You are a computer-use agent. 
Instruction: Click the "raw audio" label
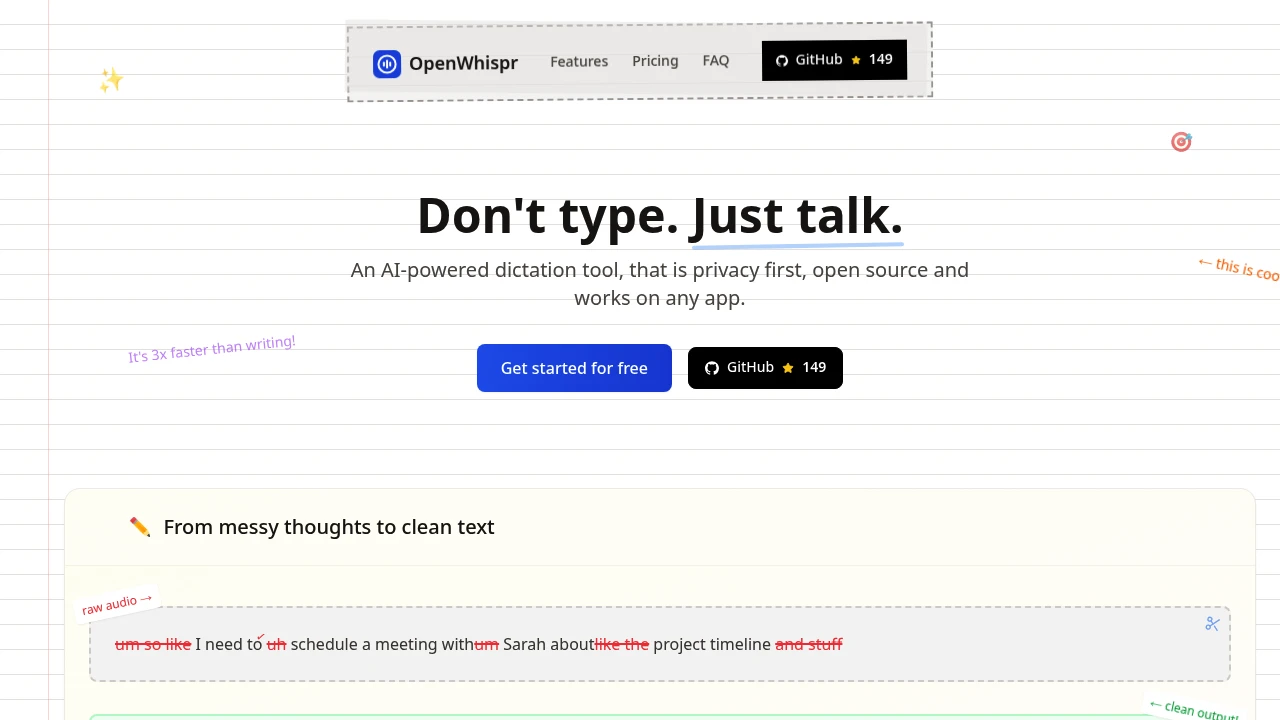(117, 604)
